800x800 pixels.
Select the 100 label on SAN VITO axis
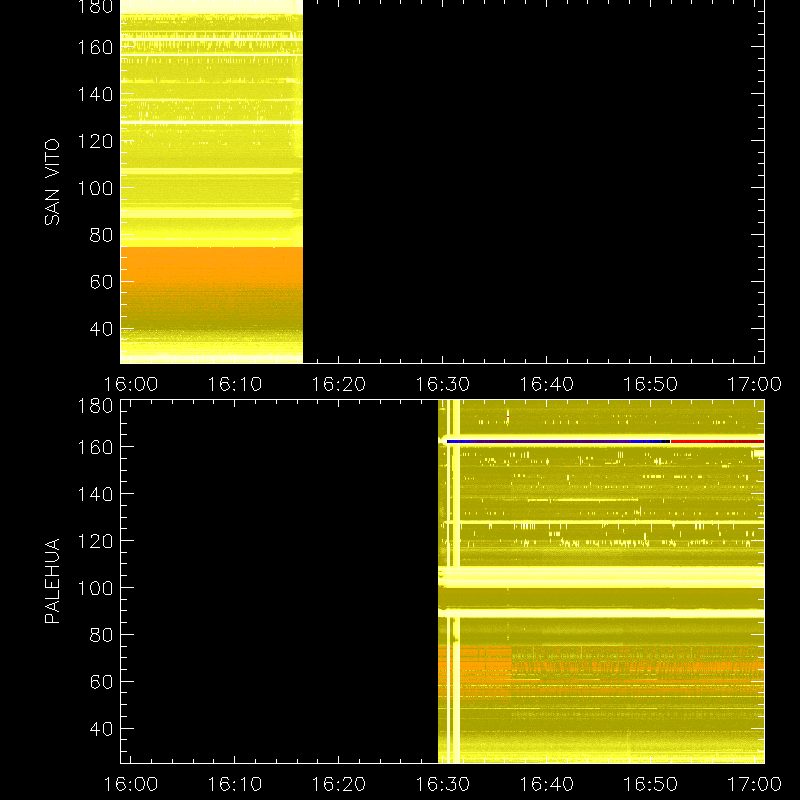(95, 188)
